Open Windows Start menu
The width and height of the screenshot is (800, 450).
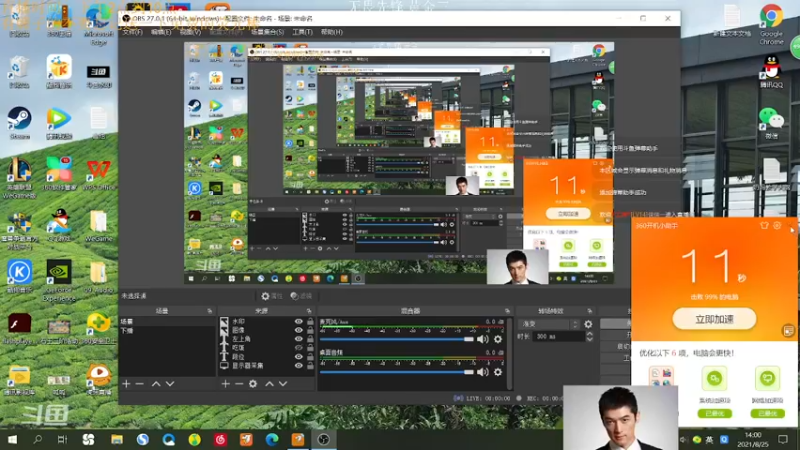tap(12, 439)
